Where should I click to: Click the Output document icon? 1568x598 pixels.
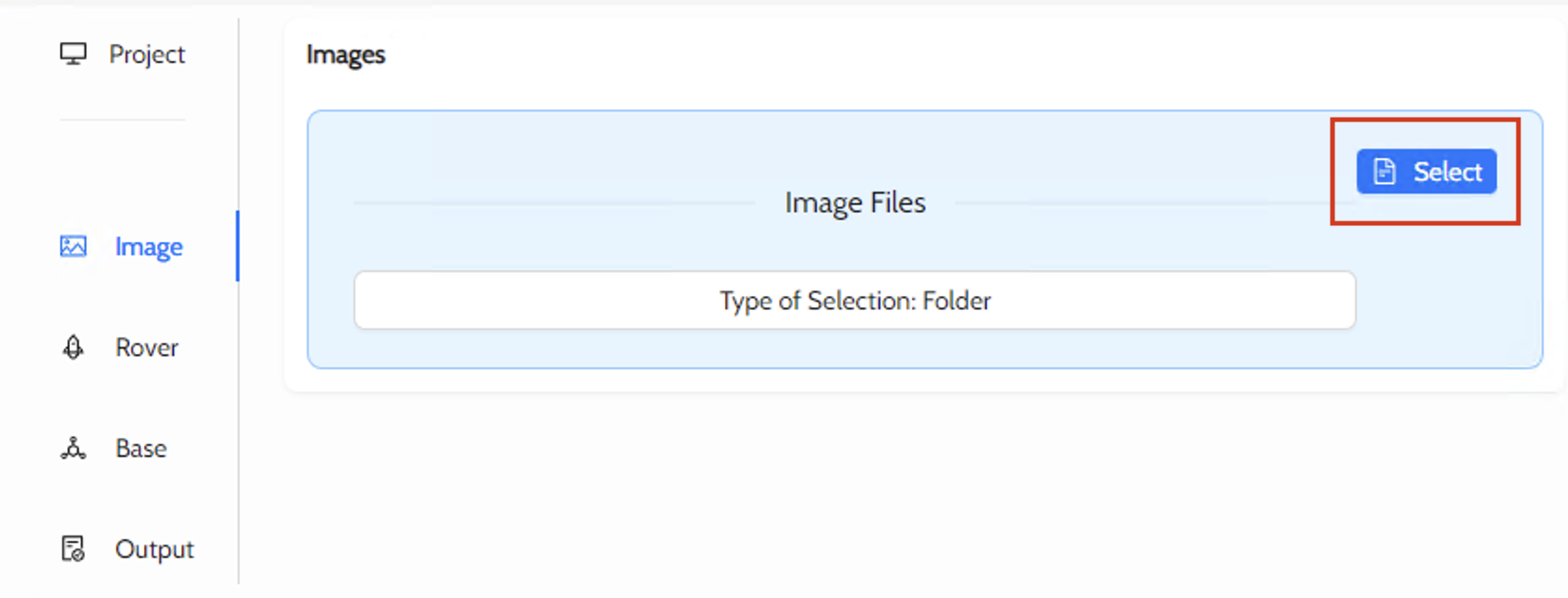click(73, 548)
